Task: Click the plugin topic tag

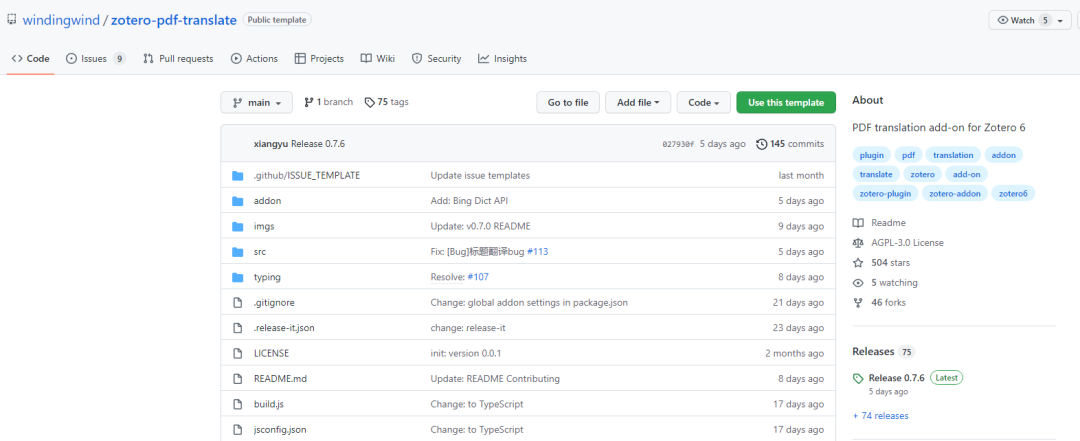Action: pyautogui.click(x=871, y=155)
